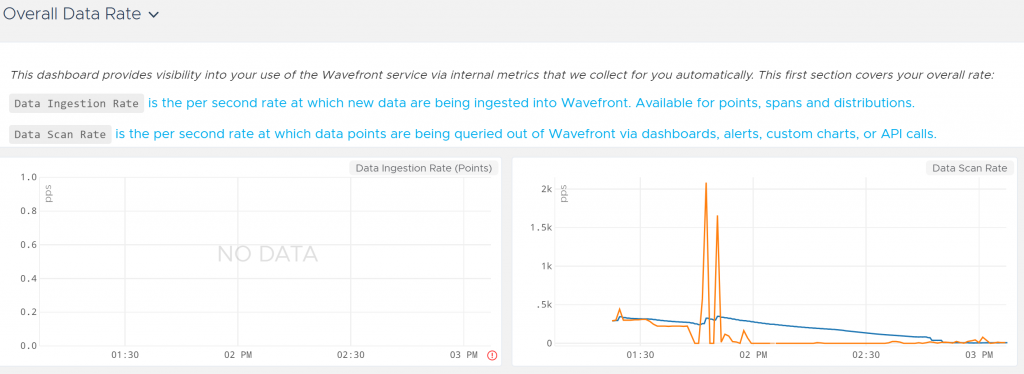Collapse the Overall Data Rate section chevron

pyautogui.click(x=153, y=15)
